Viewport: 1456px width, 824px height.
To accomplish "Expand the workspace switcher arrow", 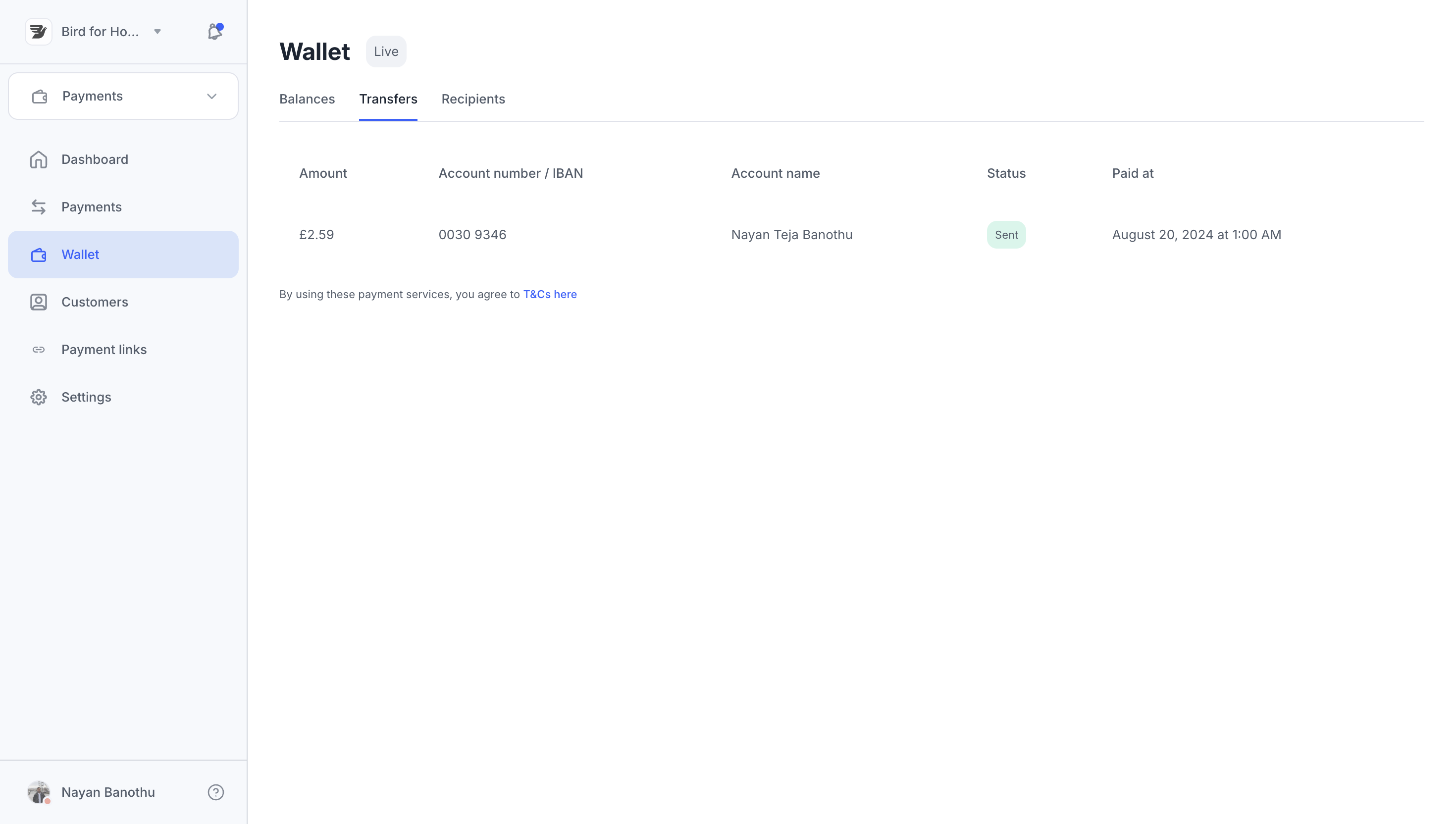I will coord(157,32).
